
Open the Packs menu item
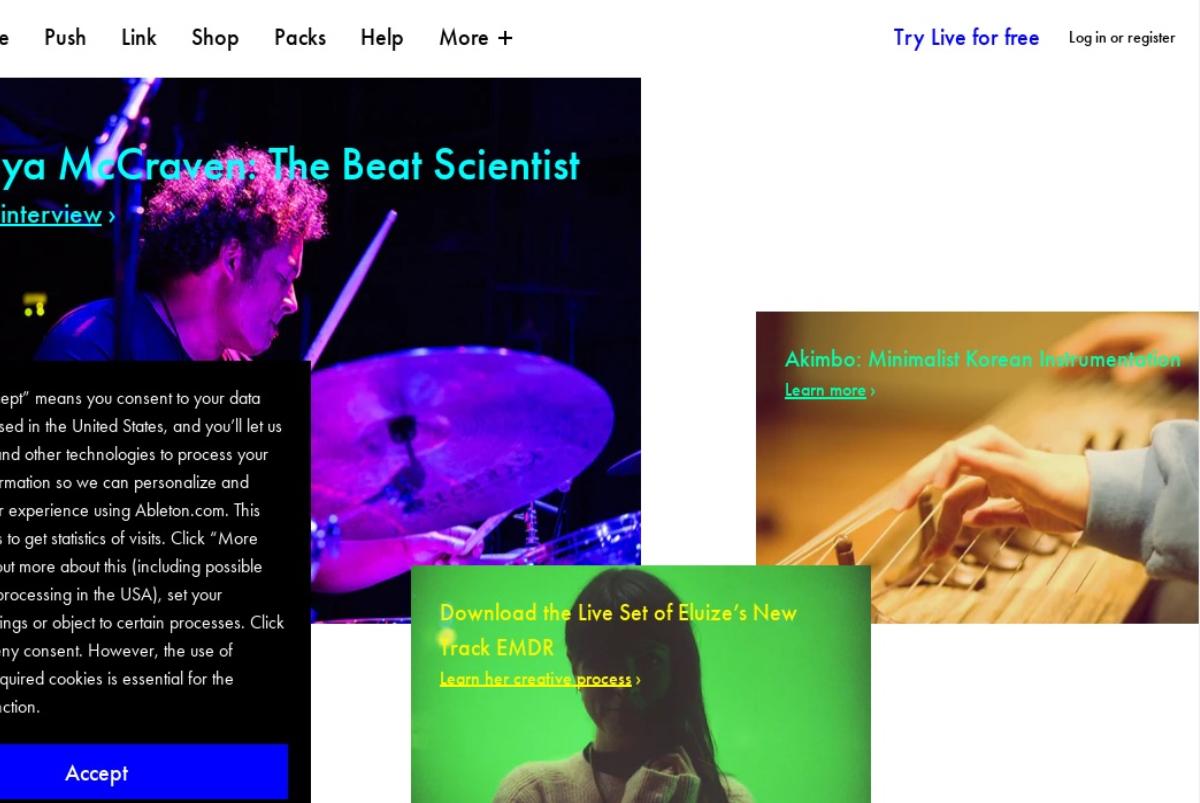(300, 37)
